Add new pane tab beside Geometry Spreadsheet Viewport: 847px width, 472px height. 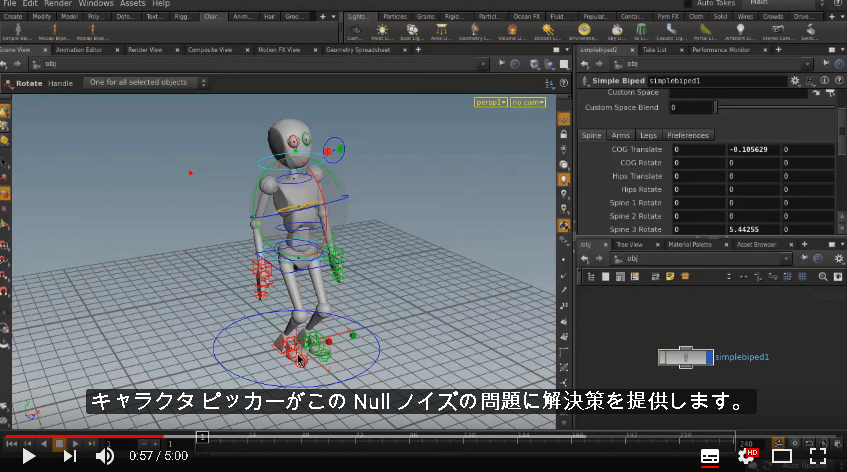pyautogui.click(x=418, y=50)
